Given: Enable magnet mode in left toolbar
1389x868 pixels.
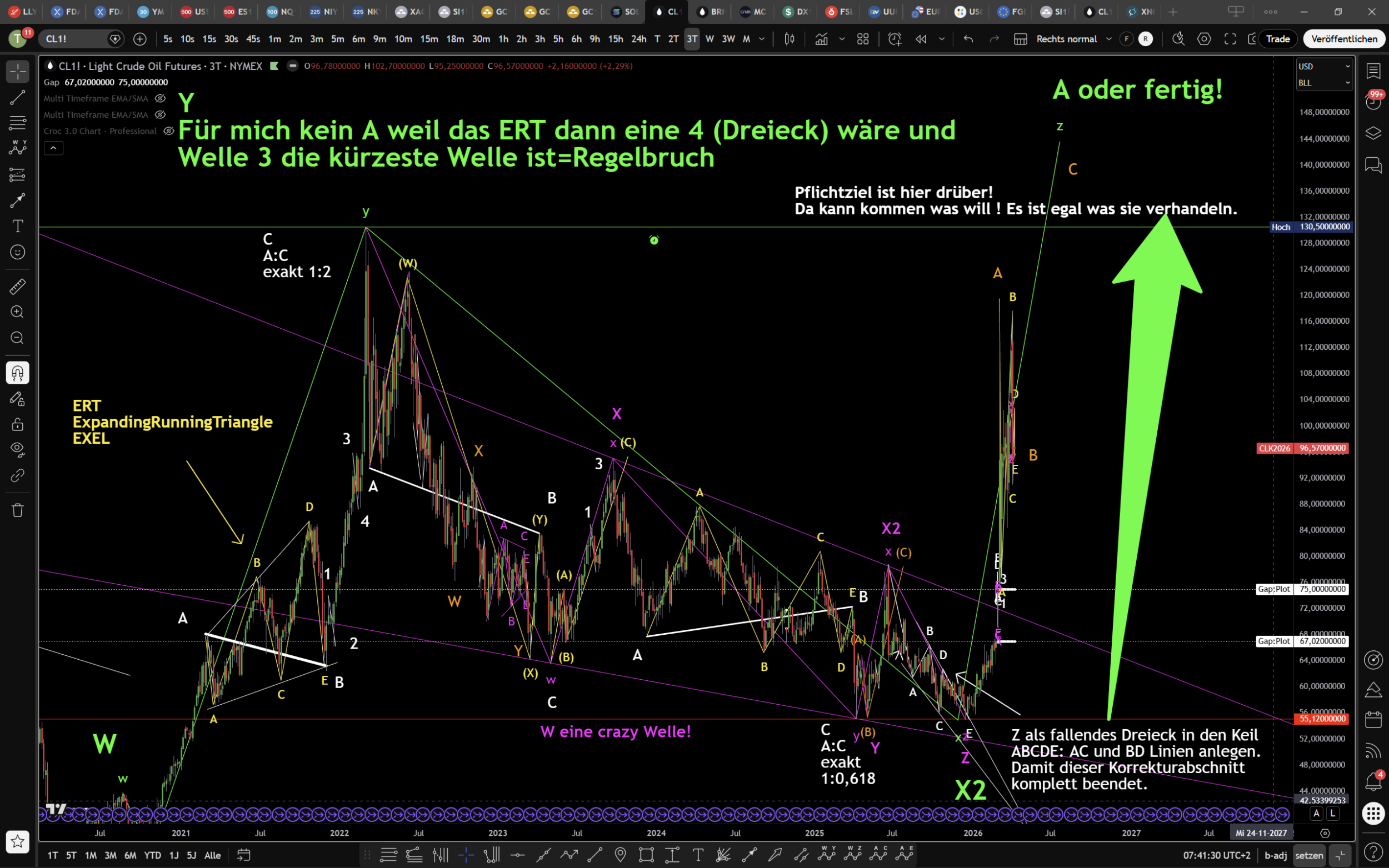Looking at the screenshot, I should (17, 373).
